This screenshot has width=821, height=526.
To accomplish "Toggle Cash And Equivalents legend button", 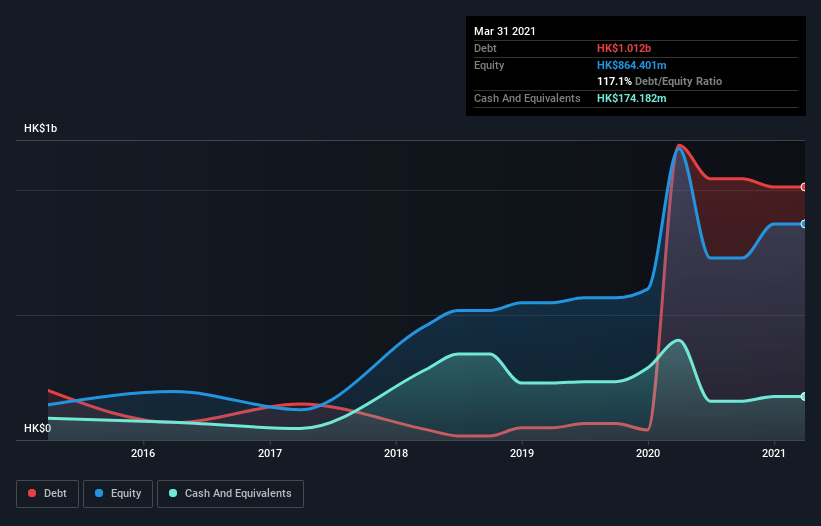I will (230, 494).
